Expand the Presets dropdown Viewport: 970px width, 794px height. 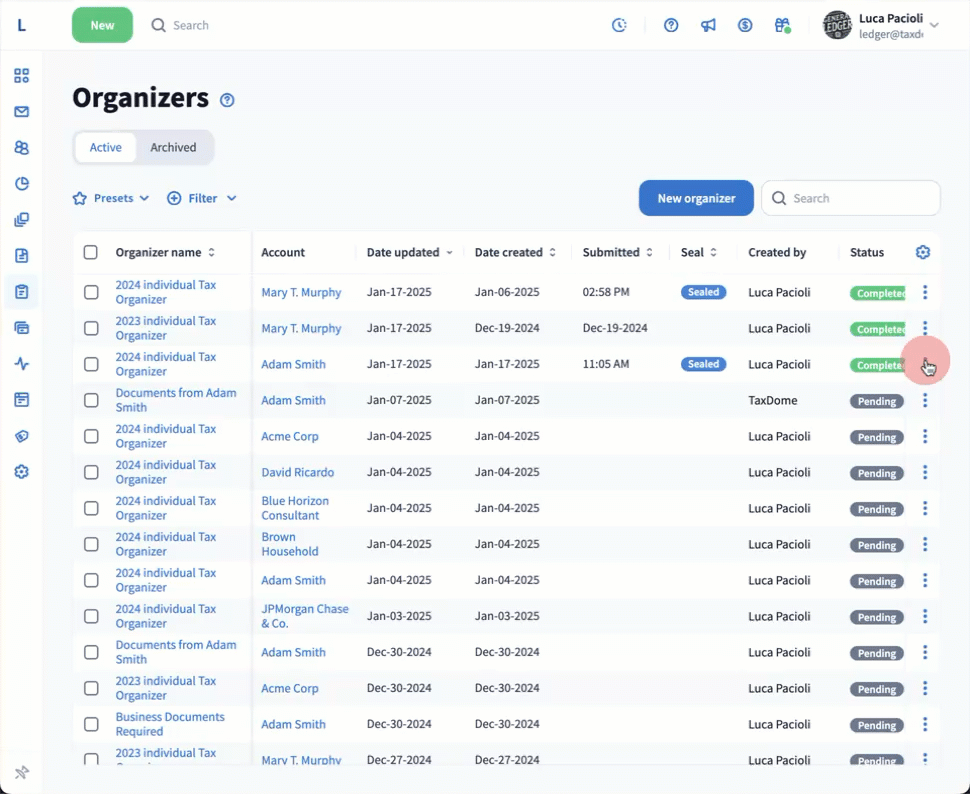[111, 198]
